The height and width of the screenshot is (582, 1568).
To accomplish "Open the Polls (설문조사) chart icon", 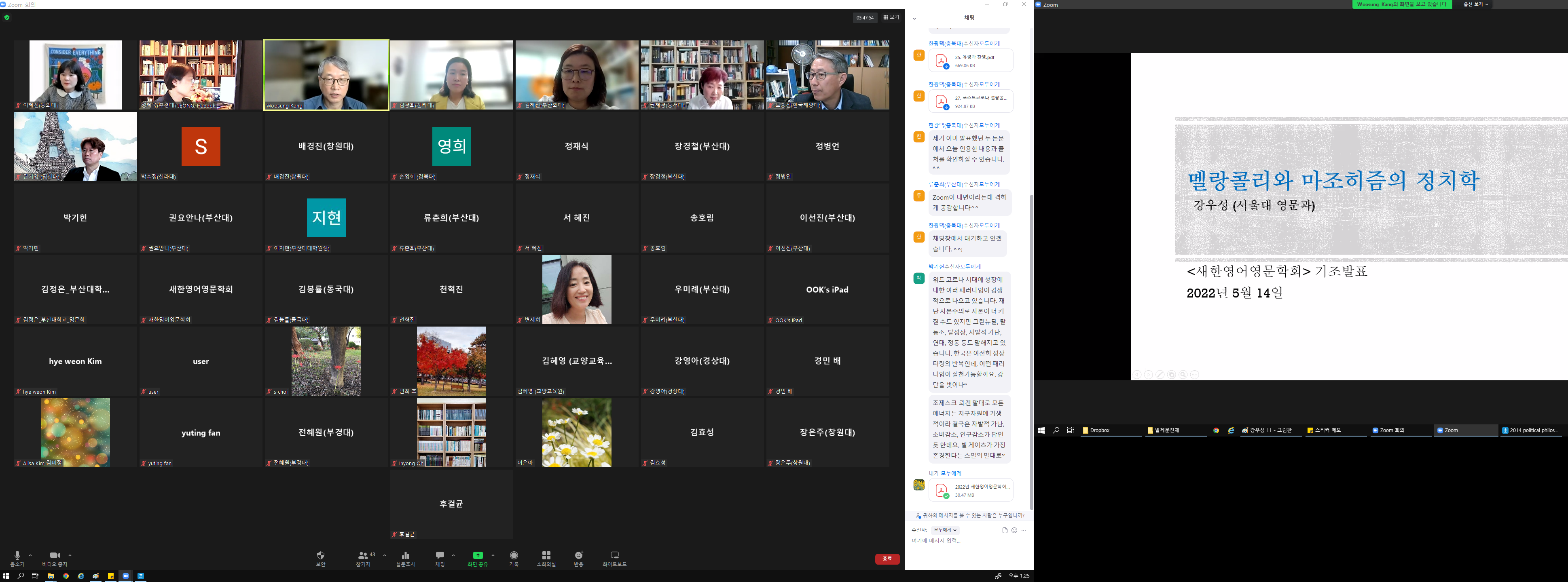I will click(x=405, y=556).
